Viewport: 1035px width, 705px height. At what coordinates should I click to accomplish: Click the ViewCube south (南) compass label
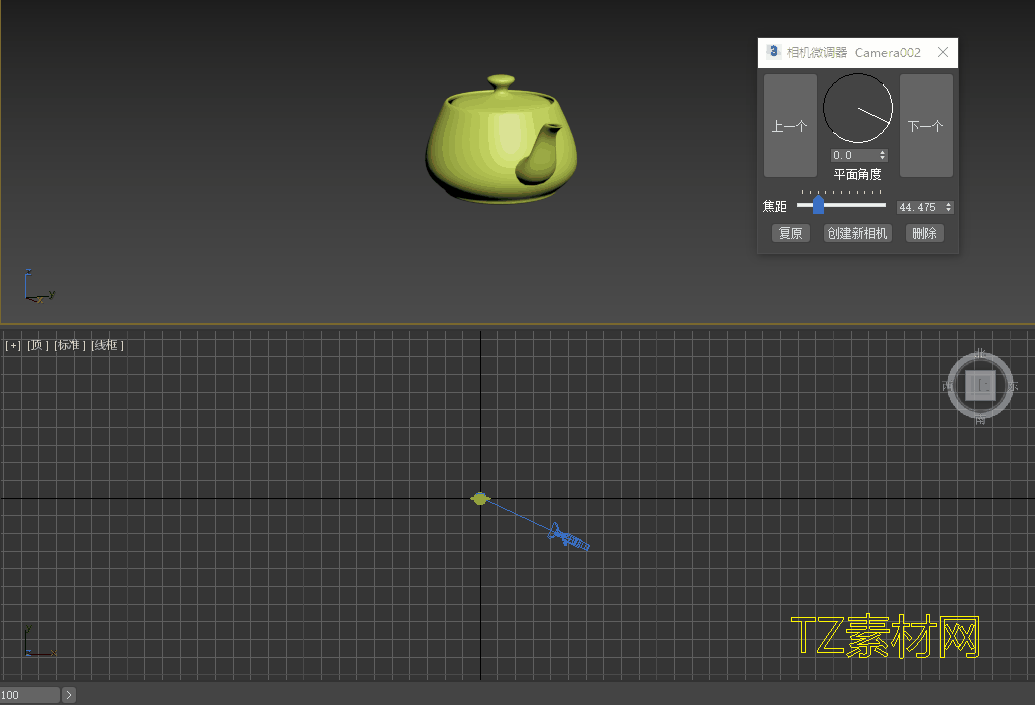tap(980, 420)
